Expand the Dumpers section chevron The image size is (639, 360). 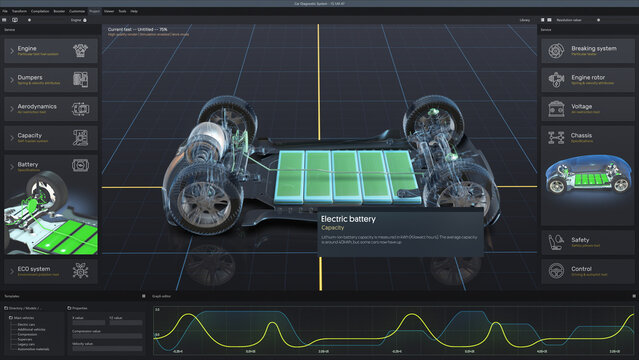click(x=12, y=80)
